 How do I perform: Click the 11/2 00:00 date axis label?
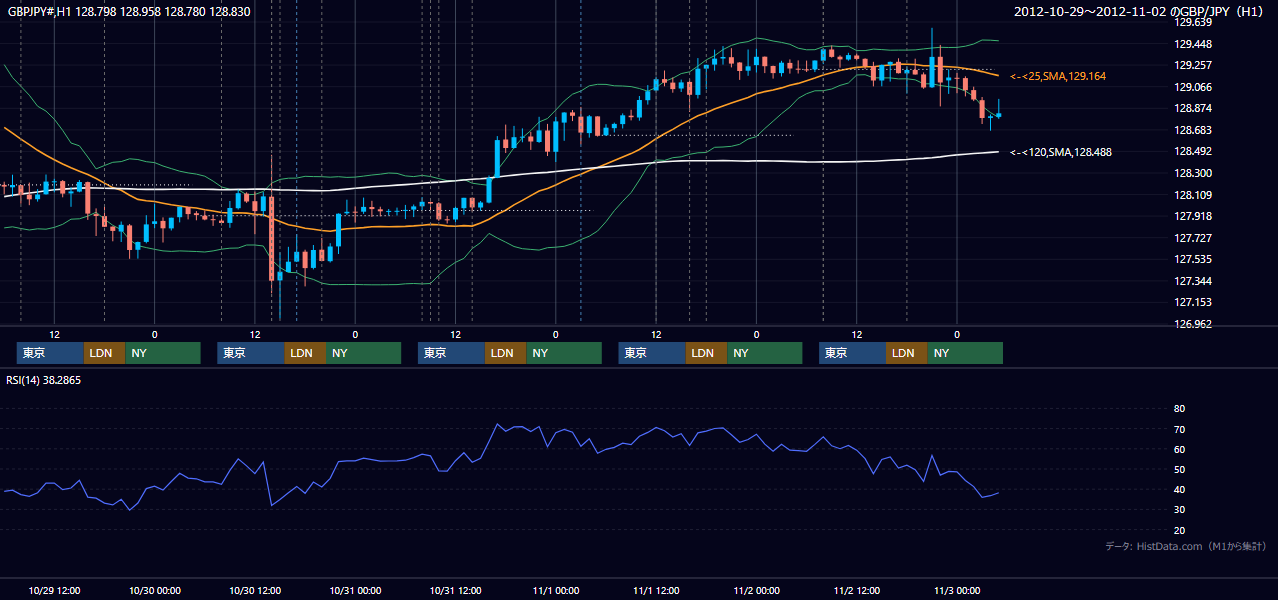[x=756, y=590]
